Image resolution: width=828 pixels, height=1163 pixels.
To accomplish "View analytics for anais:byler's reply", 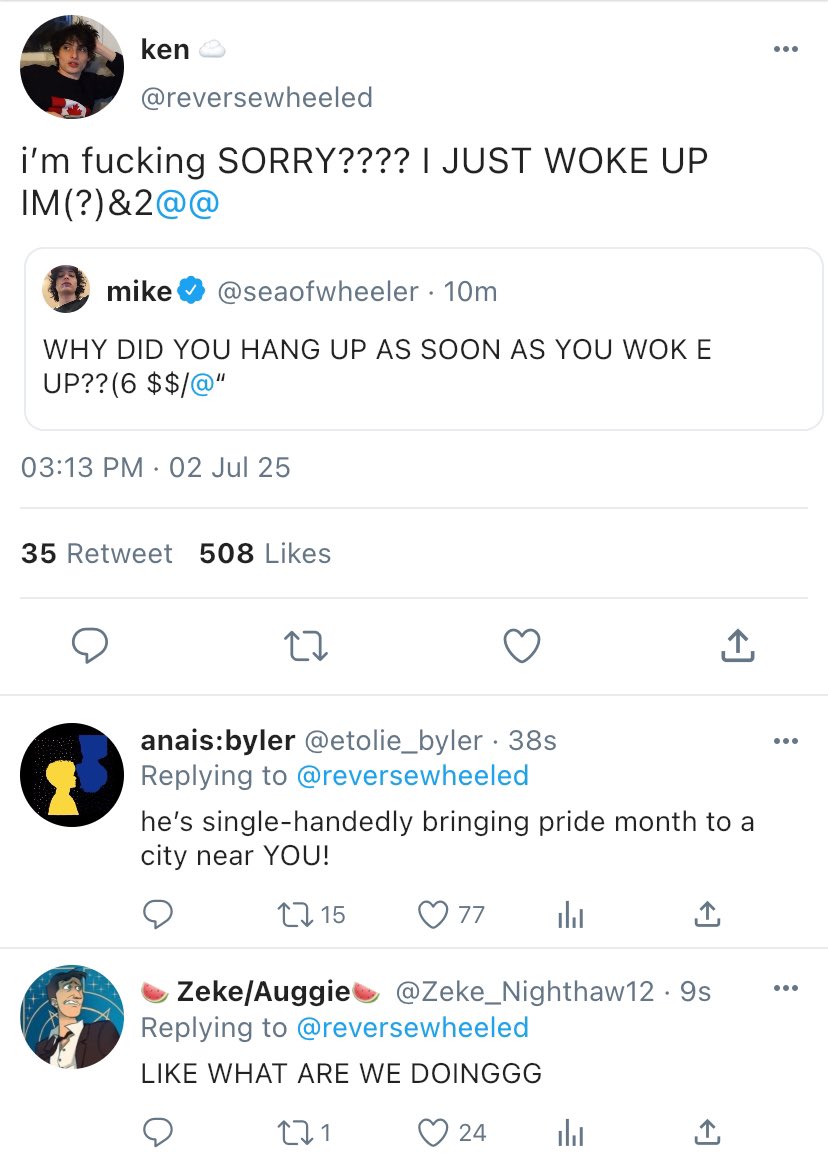I will pos(569,914).
